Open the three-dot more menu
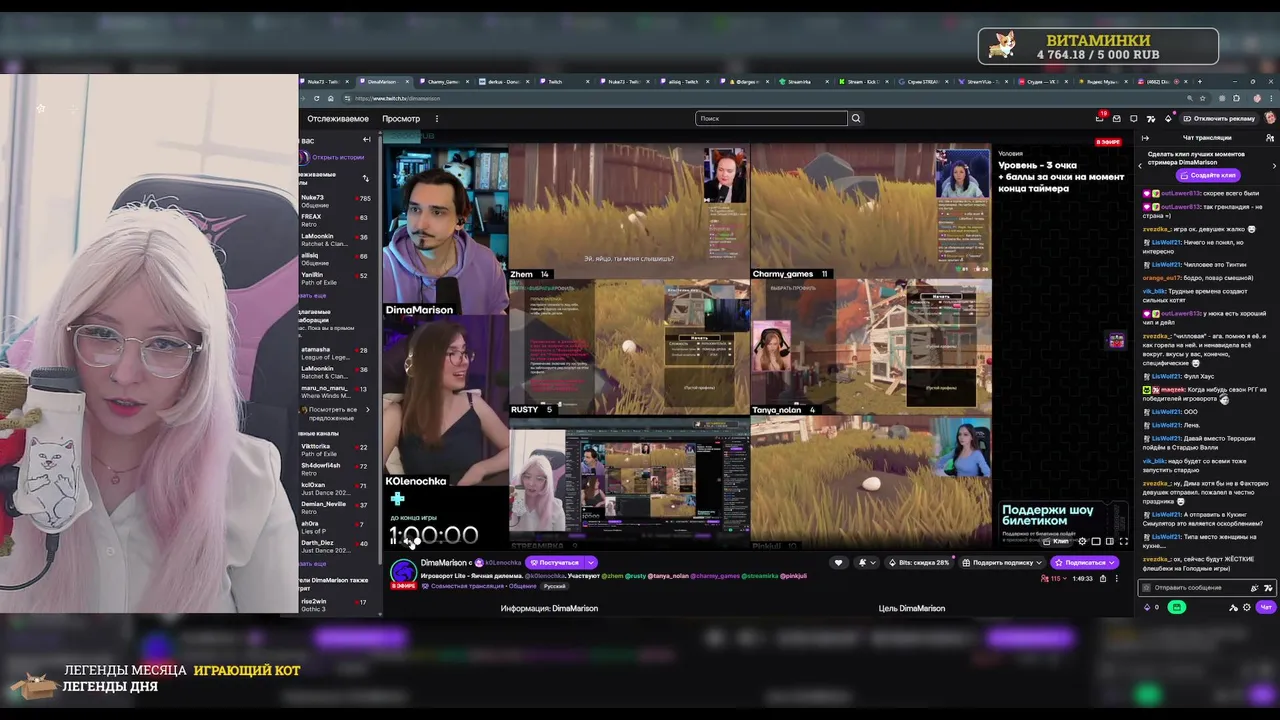 point(437,119)
